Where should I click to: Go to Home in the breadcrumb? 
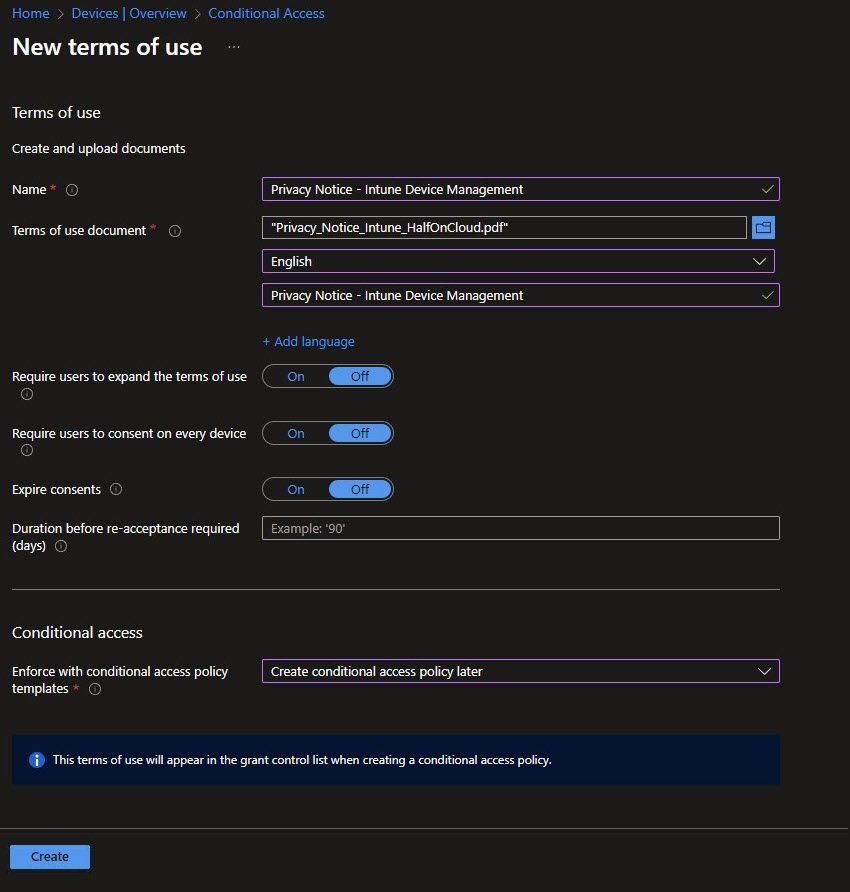[x=30, y=13]
